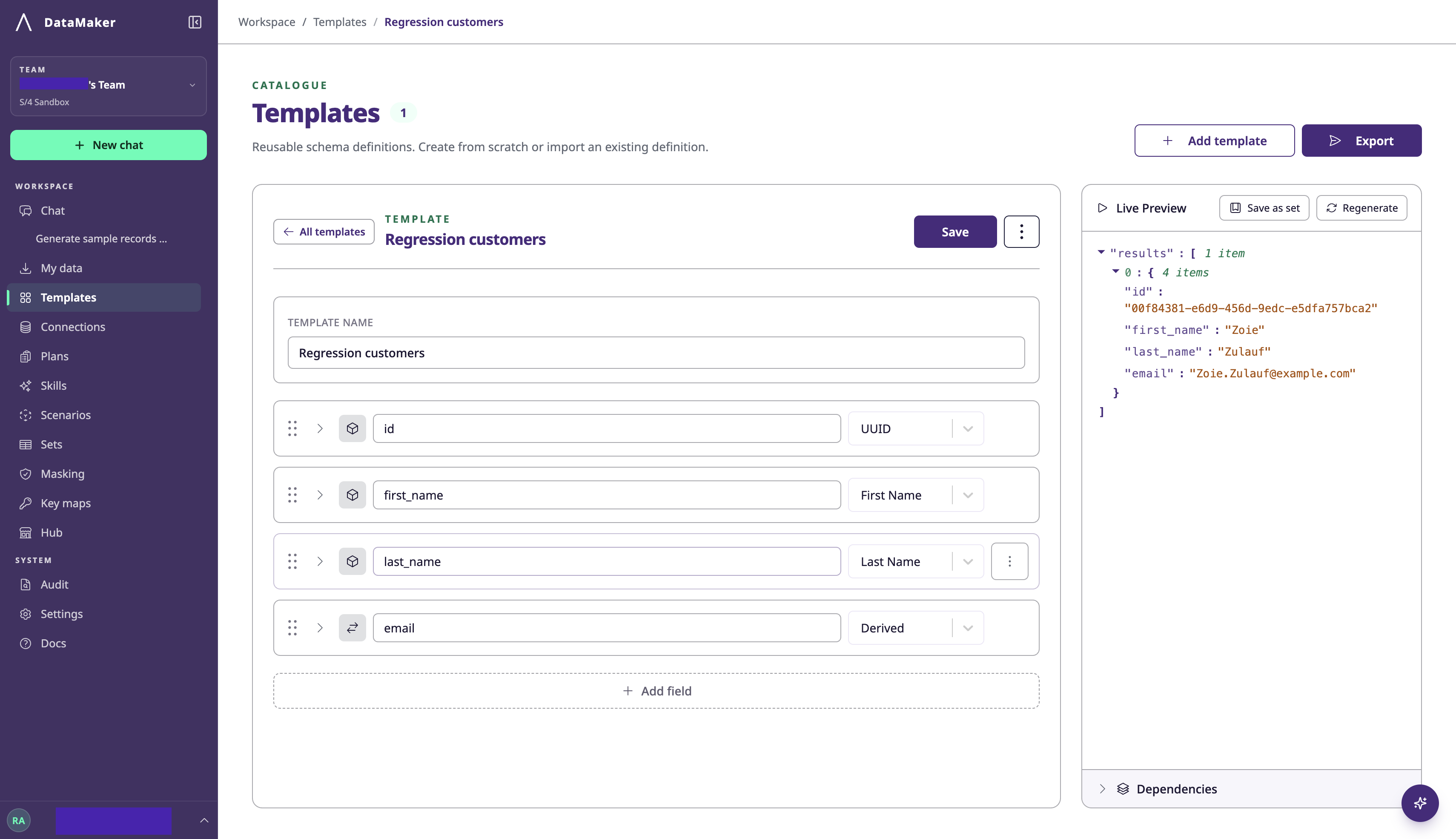Image resolution: width=1456 pixels, height=839 pixels.
Task: Grab the drag handle of first_name row
Action: tap(292, 495)
